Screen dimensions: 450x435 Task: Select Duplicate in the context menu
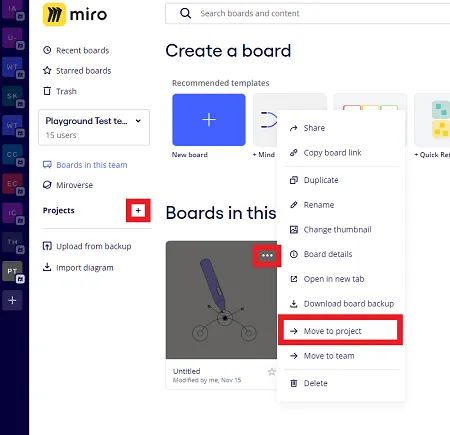point(341,180)
